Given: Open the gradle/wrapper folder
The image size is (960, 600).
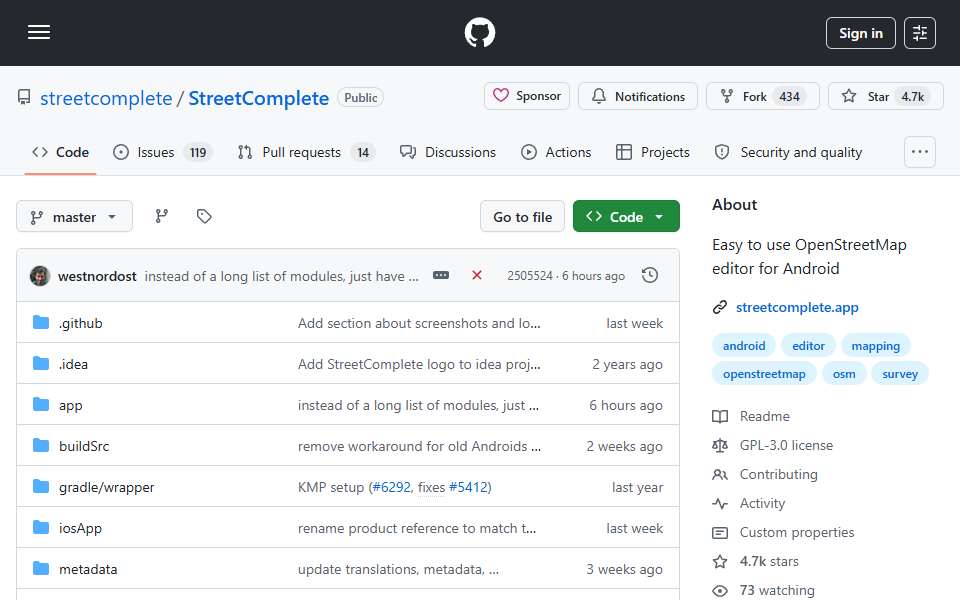Looking at the screenshot, I should click(107, 487).
